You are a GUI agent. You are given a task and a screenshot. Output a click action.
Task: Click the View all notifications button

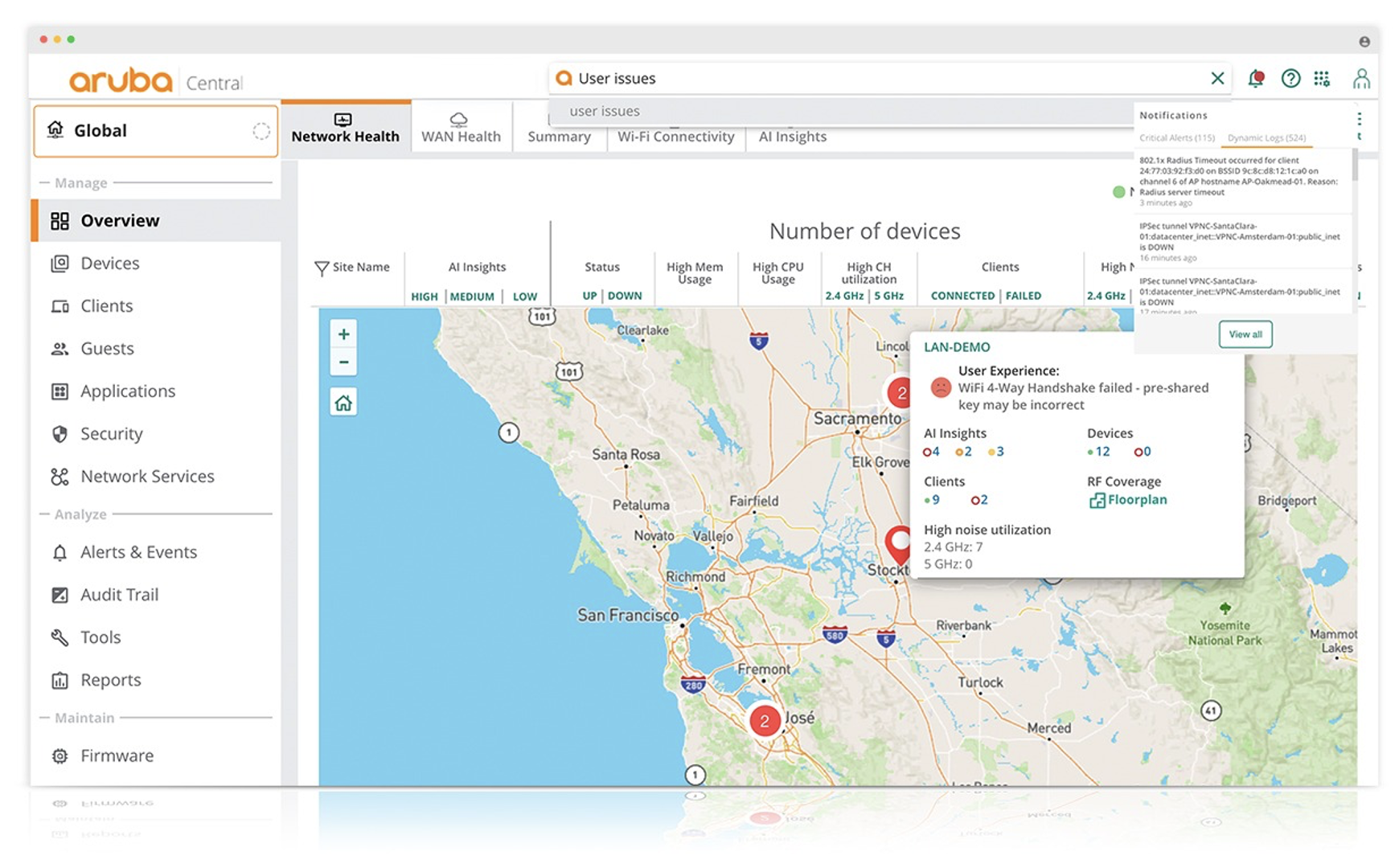[x=1245, y=334]
